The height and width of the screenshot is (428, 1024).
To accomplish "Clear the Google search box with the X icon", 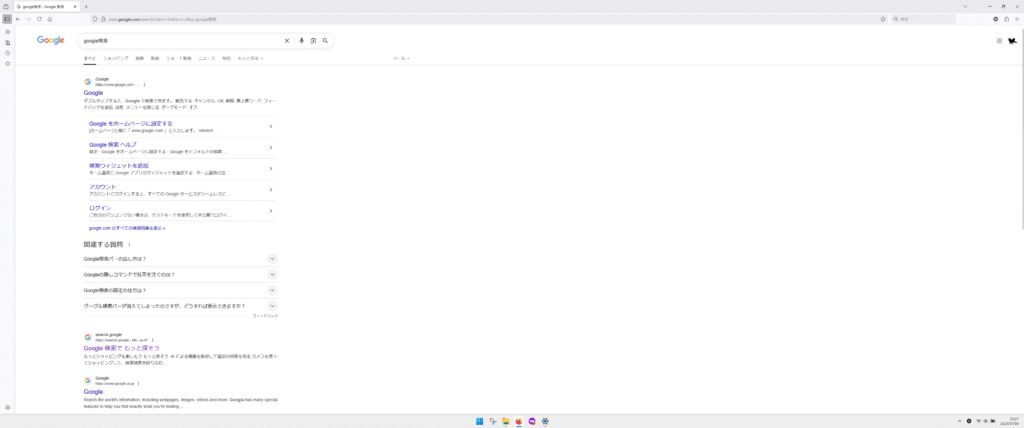I will pyautogui.click(x=286, y=41).
